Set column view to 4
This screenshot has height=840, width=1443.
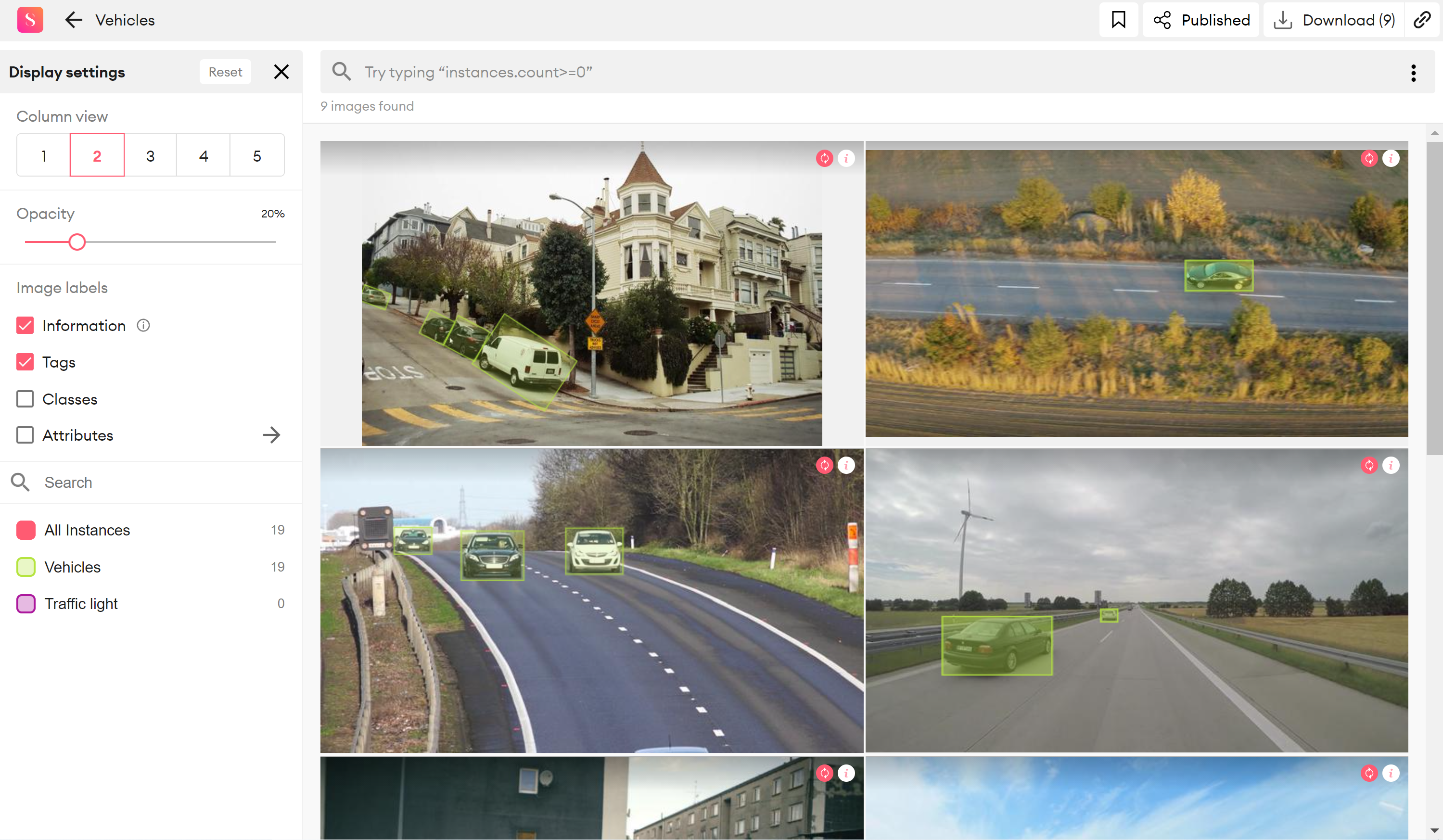[203, 156]
